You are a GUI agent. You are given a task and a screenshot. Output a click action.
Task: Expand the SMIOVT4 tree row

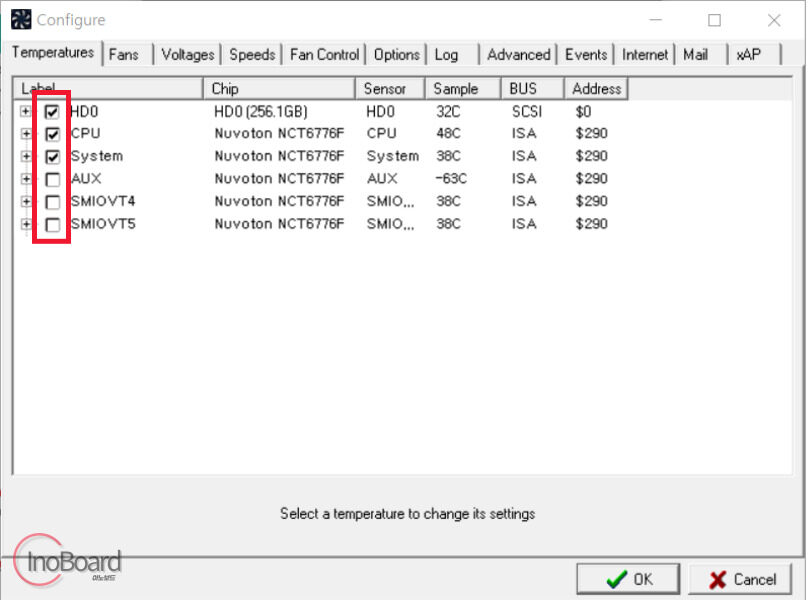25,202
